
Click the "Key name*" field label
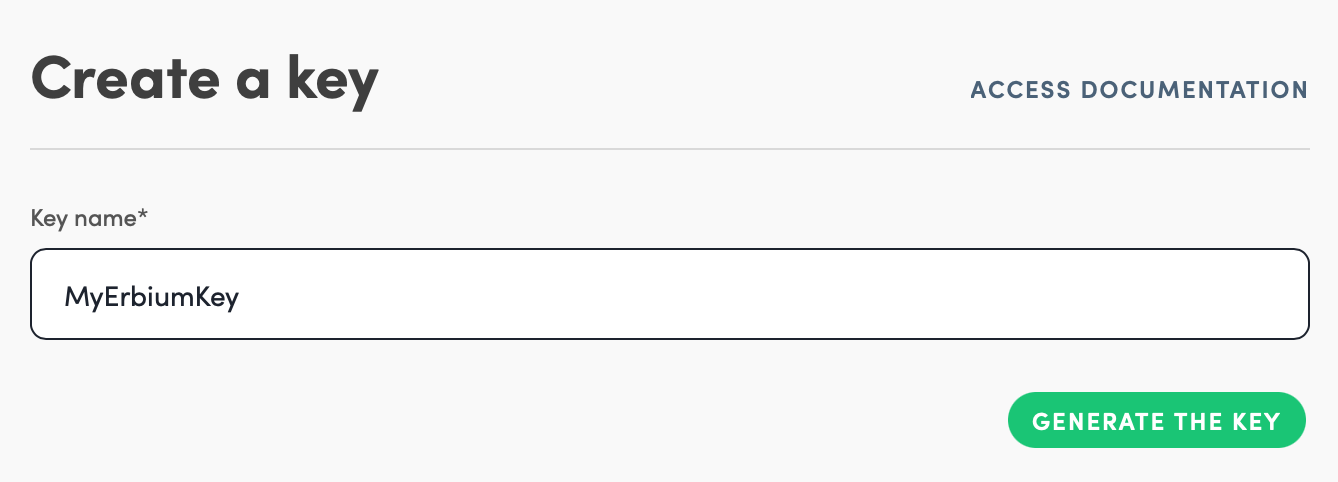tap(89, 218)
